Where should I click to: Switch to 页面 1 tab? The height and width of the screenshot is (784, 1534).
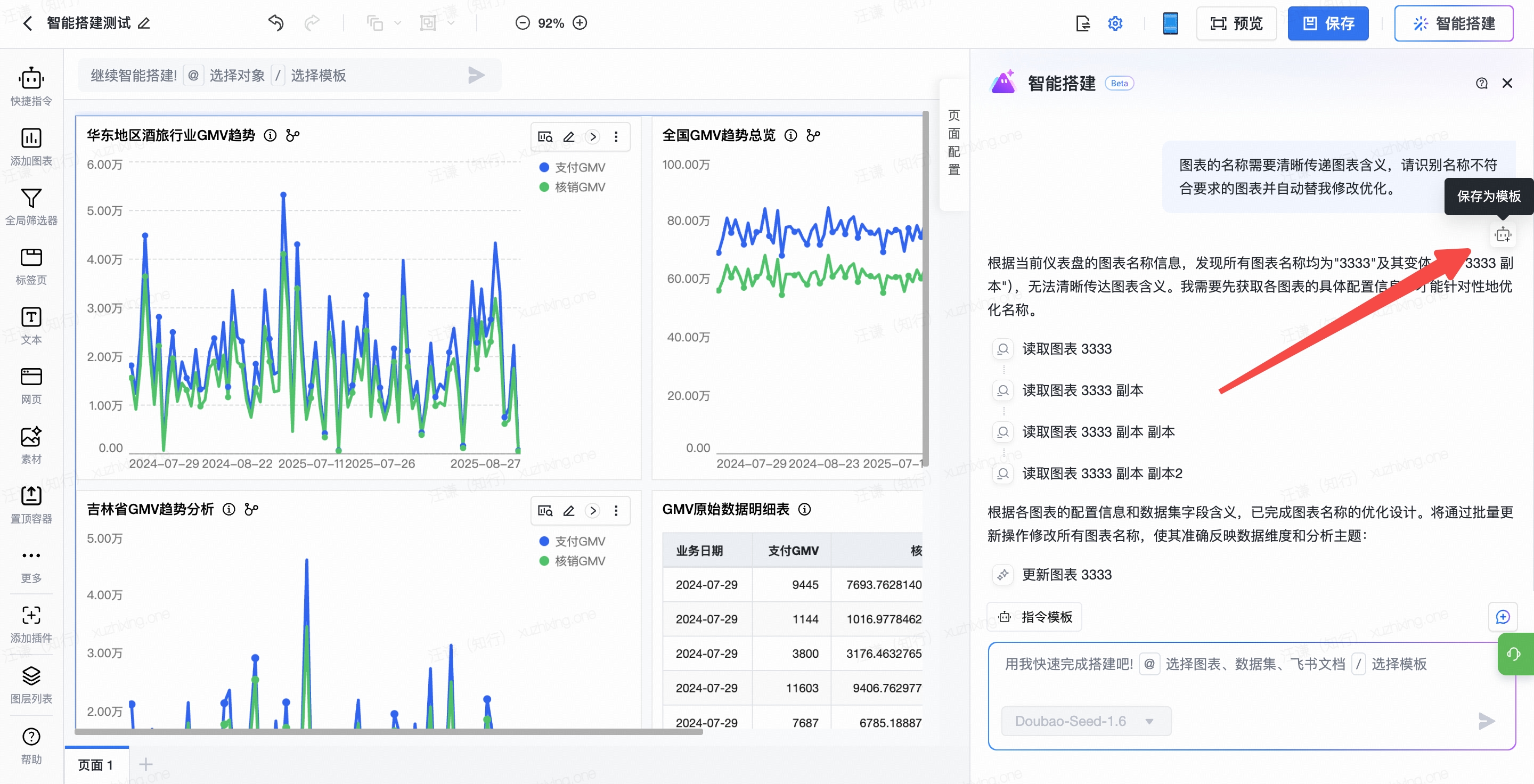point(95,764)
